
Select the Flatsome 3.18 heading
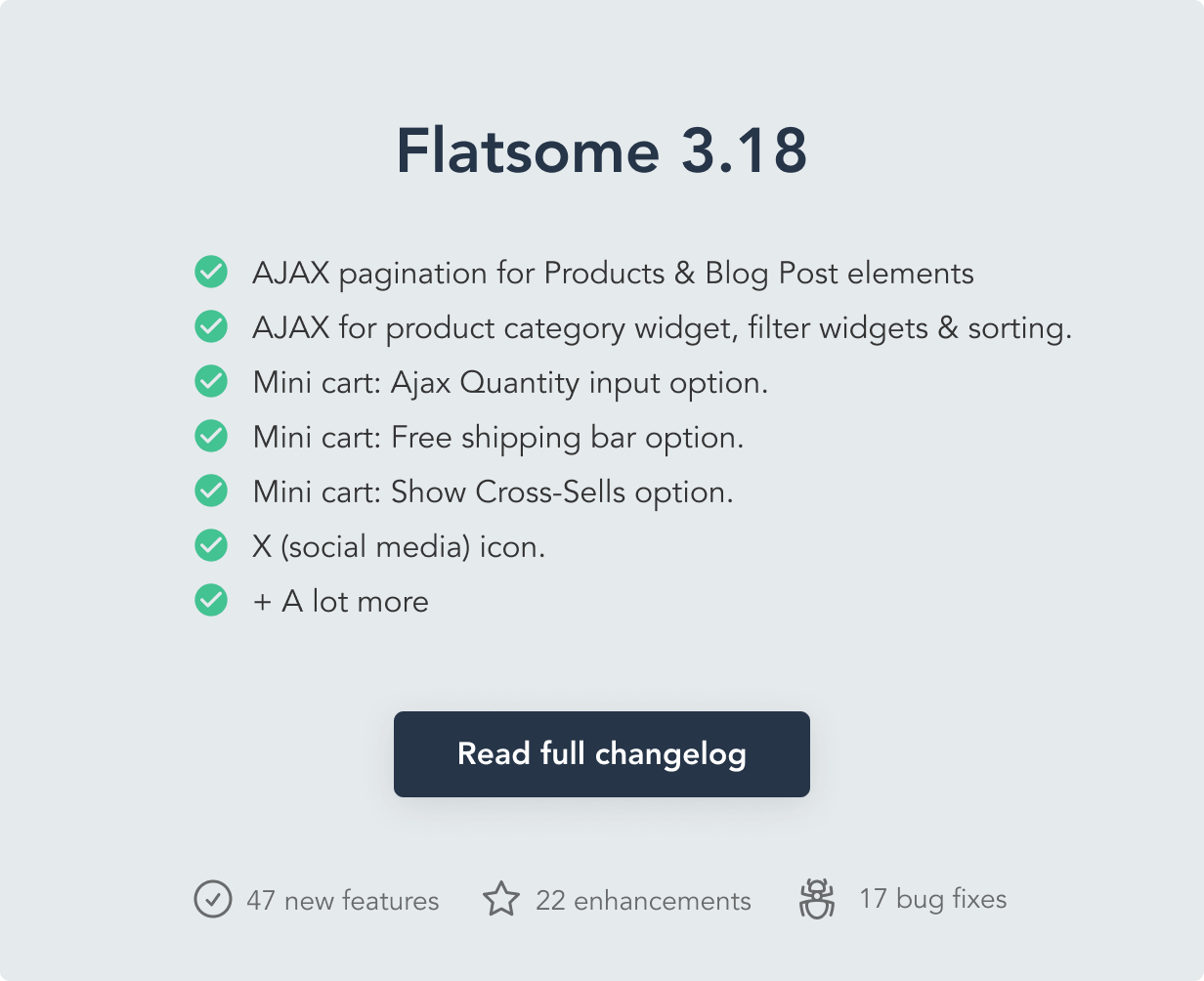pos(601,151)
